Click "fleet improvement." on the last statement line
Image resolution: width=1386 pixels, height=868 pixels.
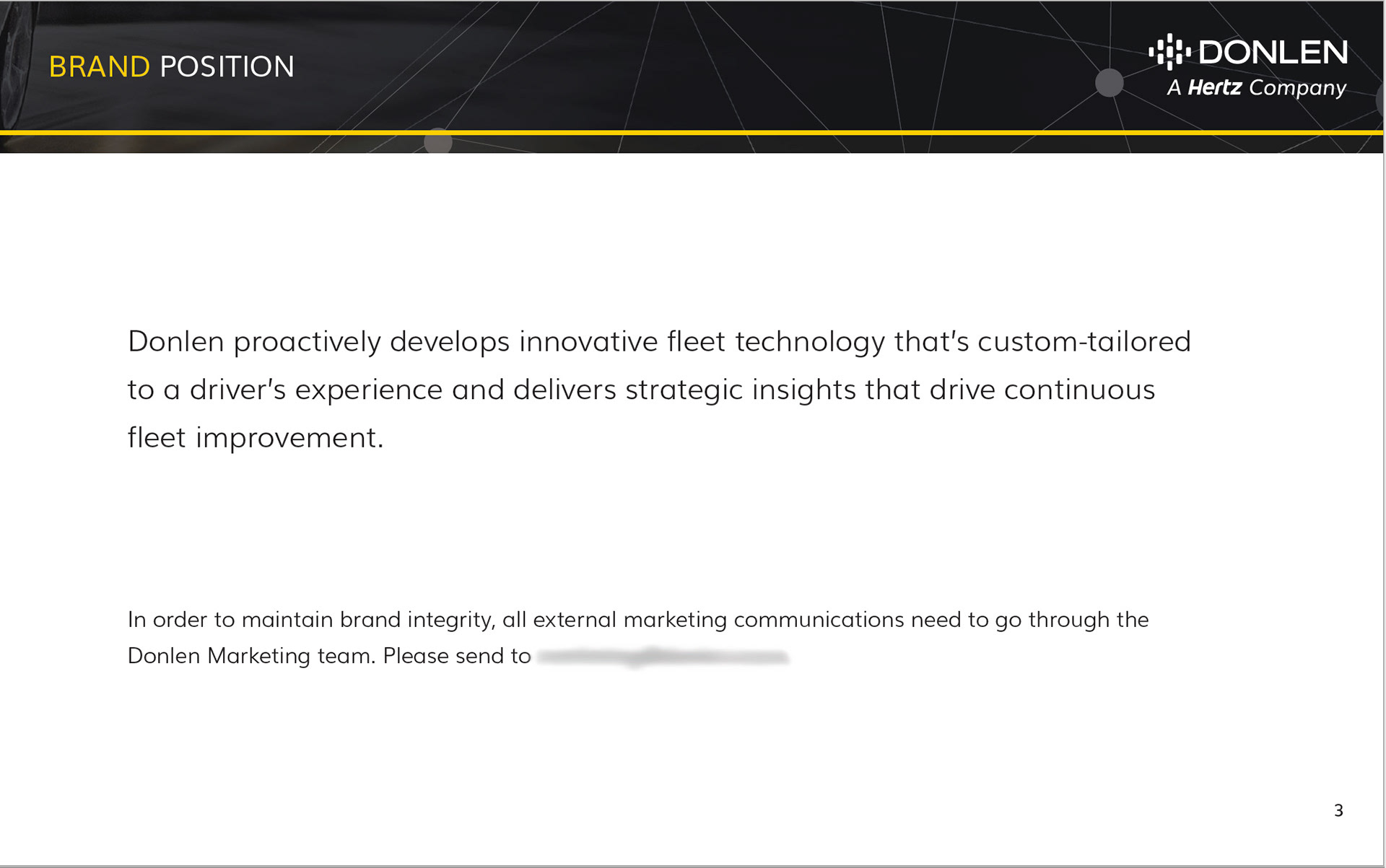(x=256, y=437)
